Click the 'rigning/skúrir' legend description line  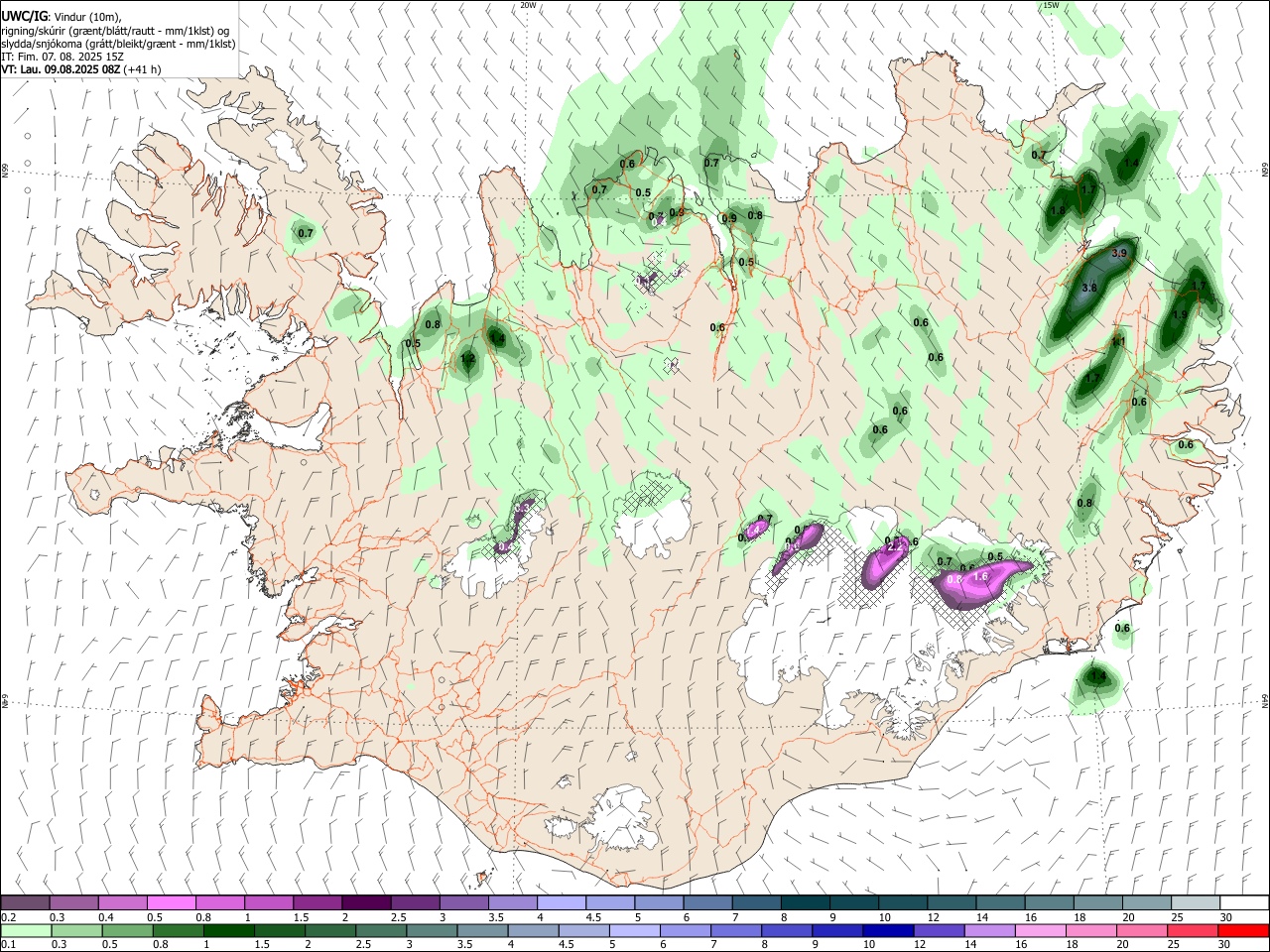tap(115, 31)
